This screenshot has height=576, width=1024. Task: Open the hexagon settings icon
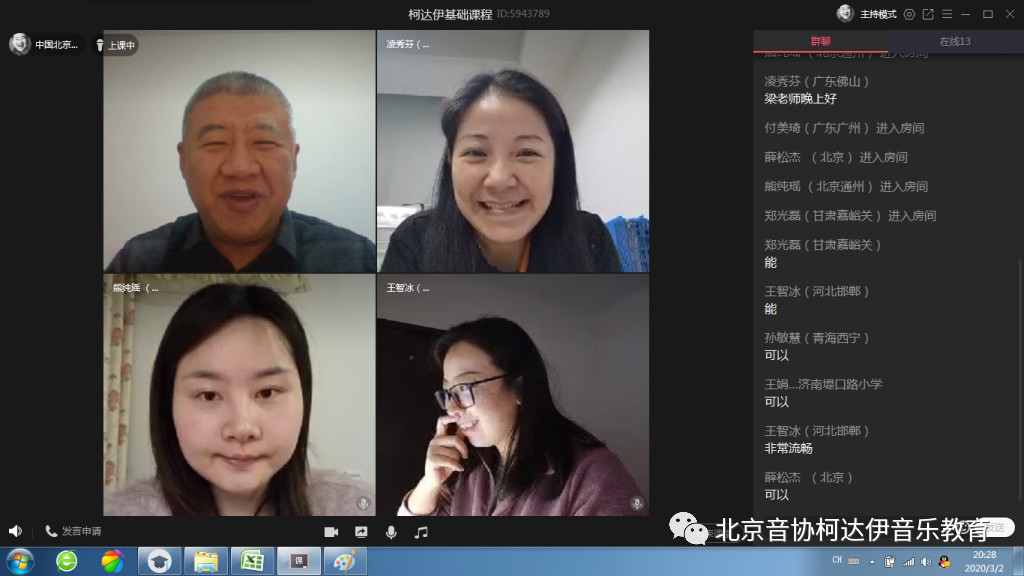coord(909,14)
